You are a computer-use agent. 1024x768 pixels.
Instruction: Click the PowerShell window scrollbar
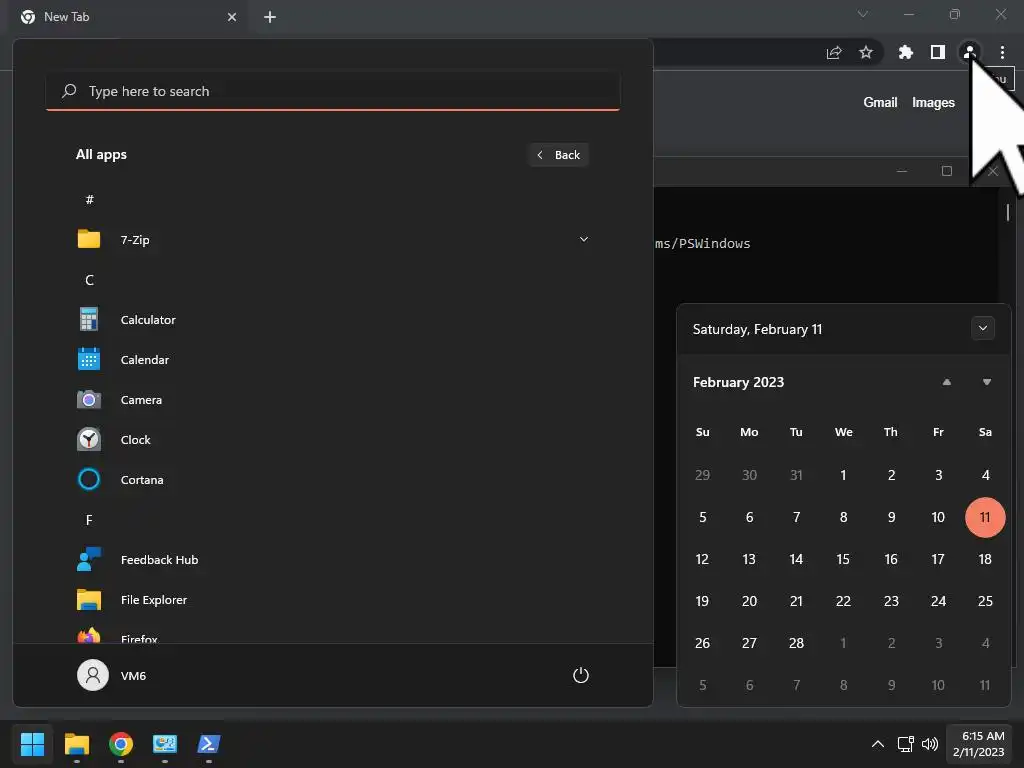pos(1008,212)
